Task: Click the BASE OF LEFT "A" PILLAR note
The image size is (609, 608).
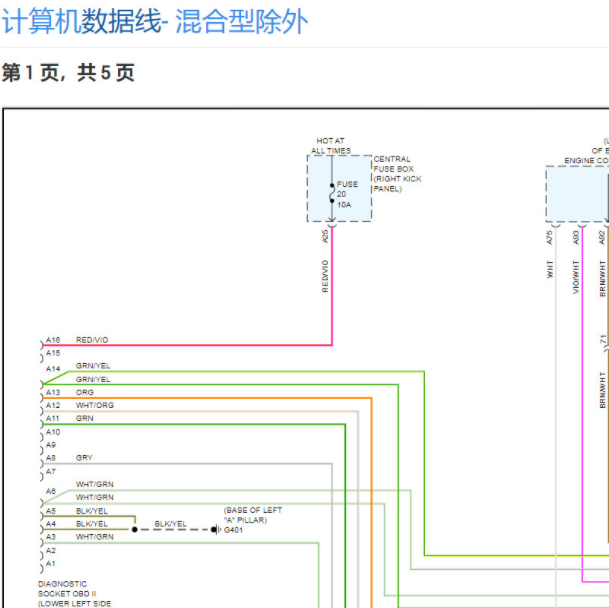Action: pyautogui.click(x=253, y=515)
